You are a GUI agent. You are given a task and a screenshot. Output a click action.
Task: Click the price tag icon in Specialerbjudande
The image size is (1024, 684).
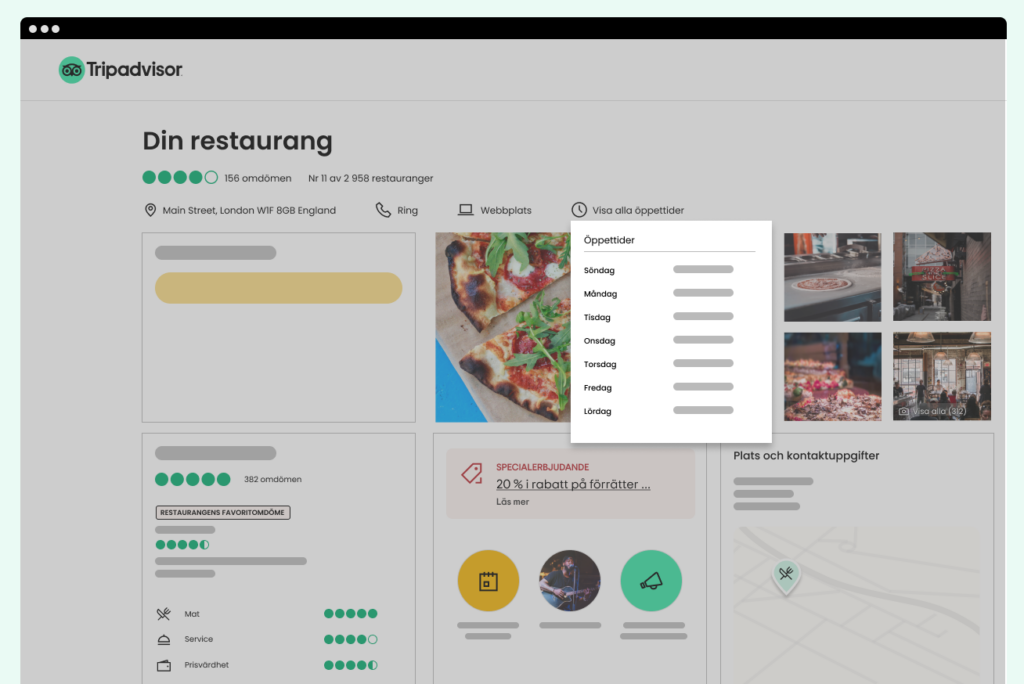pos(472,474)
